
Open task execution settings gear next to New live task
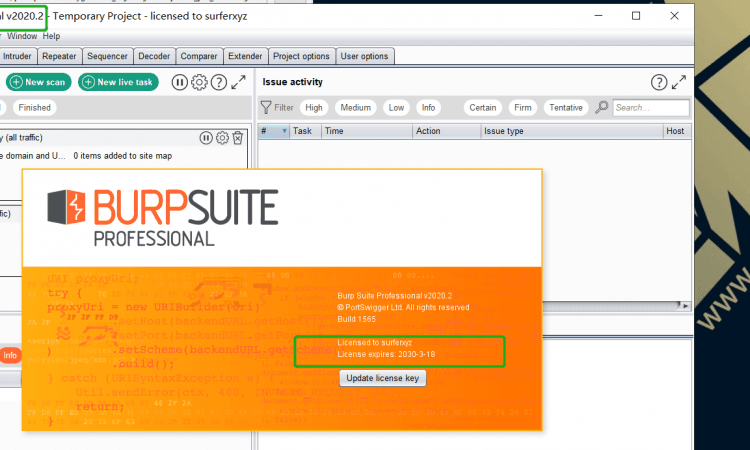[199, 82]
